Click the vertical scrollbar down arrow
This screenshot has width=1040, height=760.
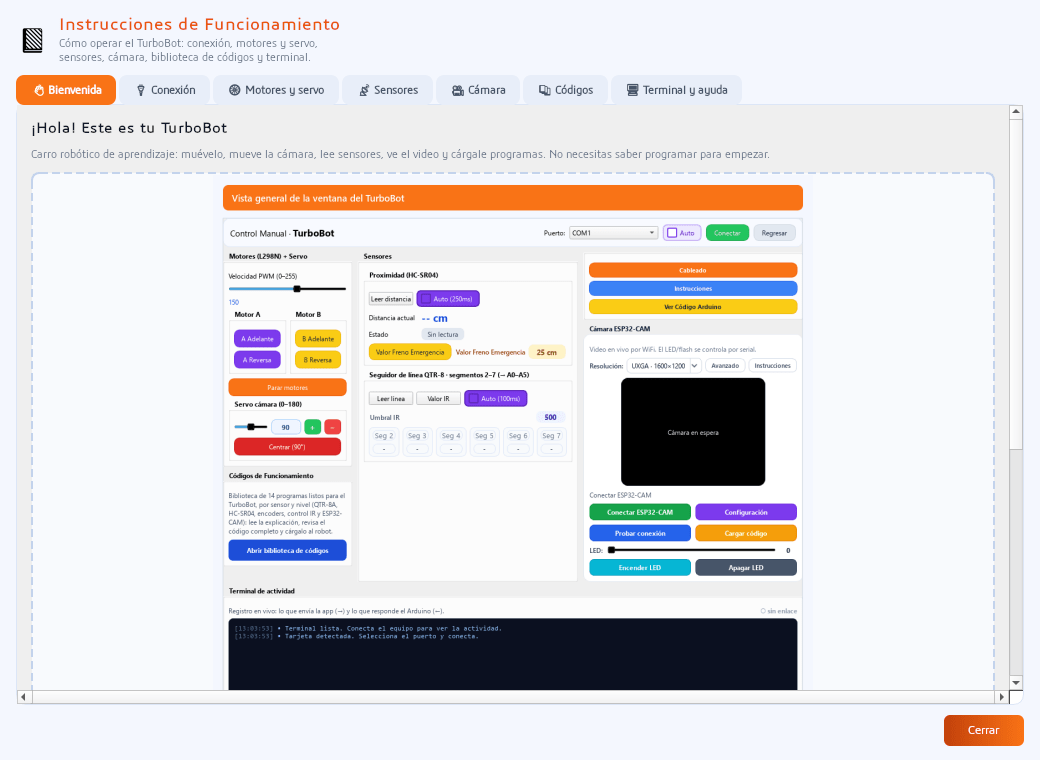tap(1015, 682)
